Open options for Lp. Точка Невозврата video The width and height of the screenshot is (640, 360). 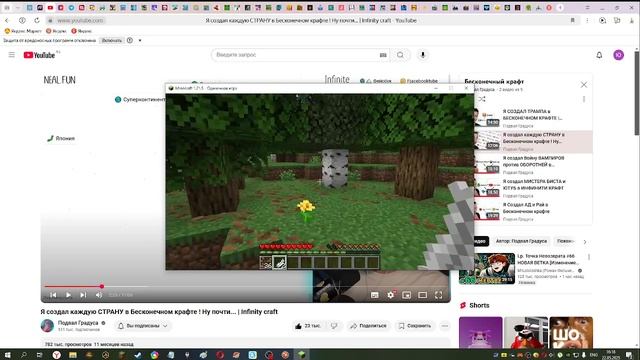pos(589,257)
